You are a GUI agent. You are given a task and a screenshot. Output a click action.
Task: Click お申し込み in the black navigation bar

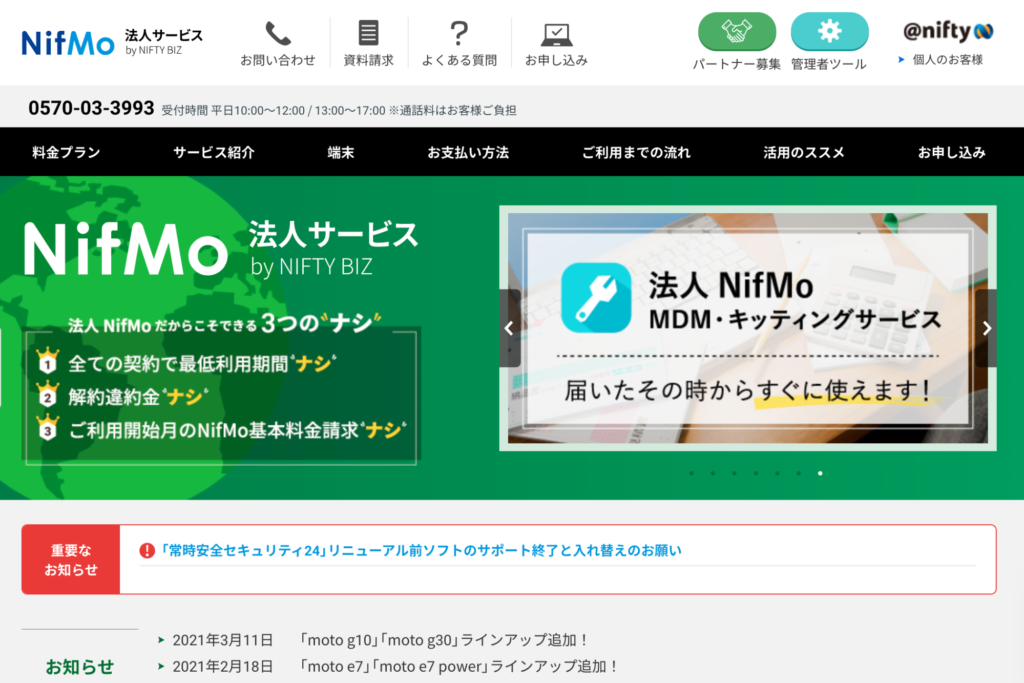952,152
